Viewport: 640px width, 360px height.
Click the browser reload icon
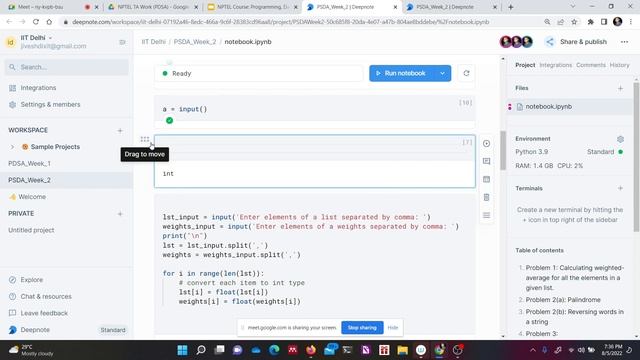click(36, 22)
